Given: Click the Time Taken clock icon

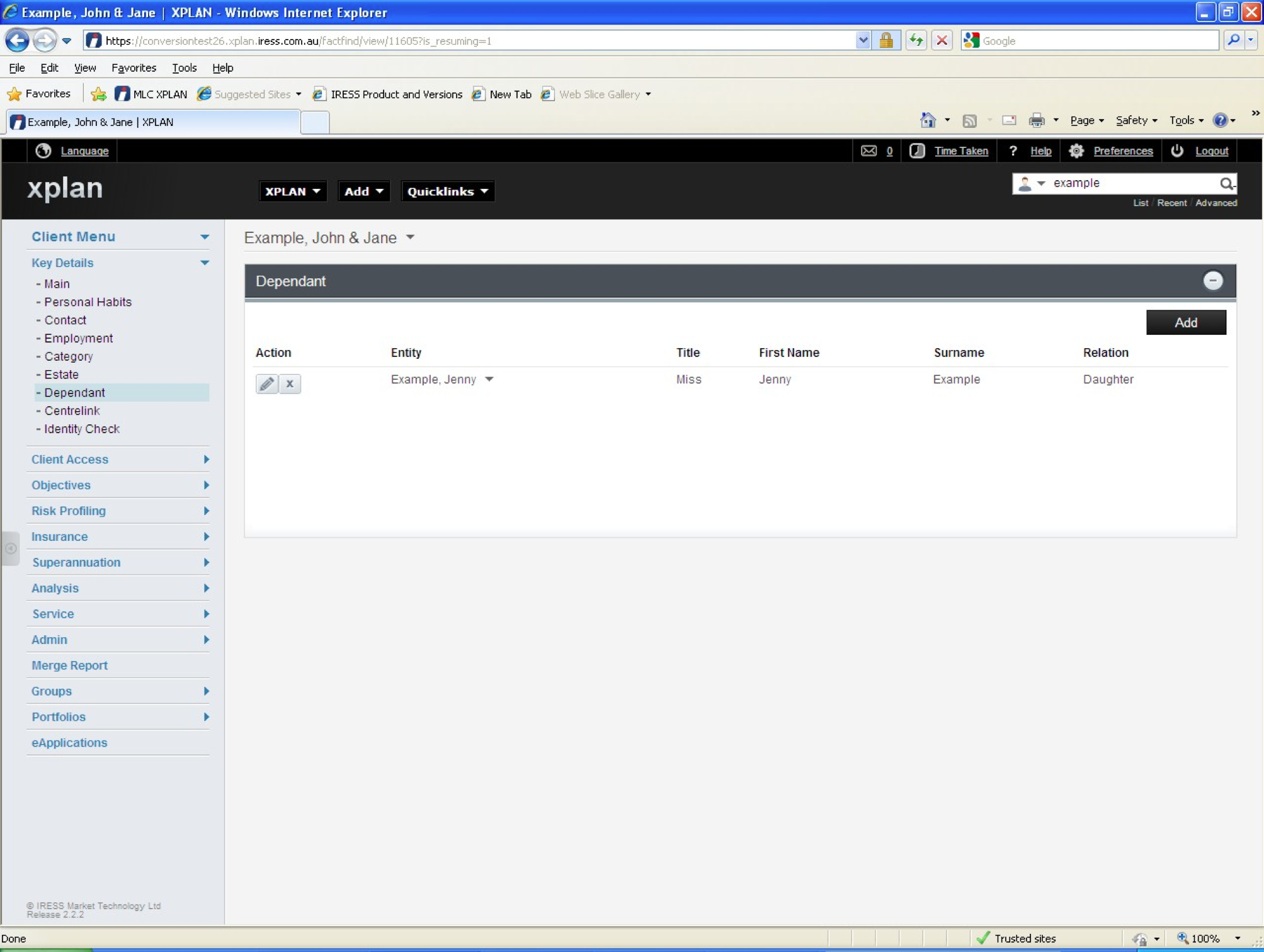Looking at the screenshot, I should [x=917, y=150].
